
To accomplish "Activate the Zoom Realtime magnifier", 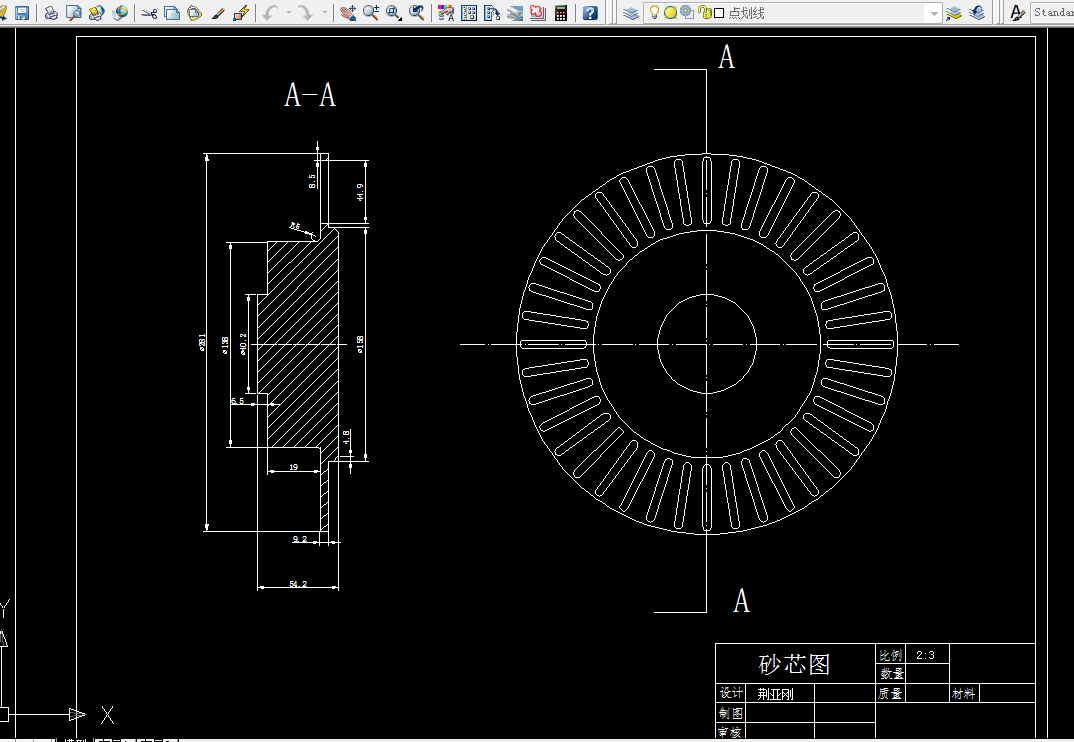I will coord(371,12).
